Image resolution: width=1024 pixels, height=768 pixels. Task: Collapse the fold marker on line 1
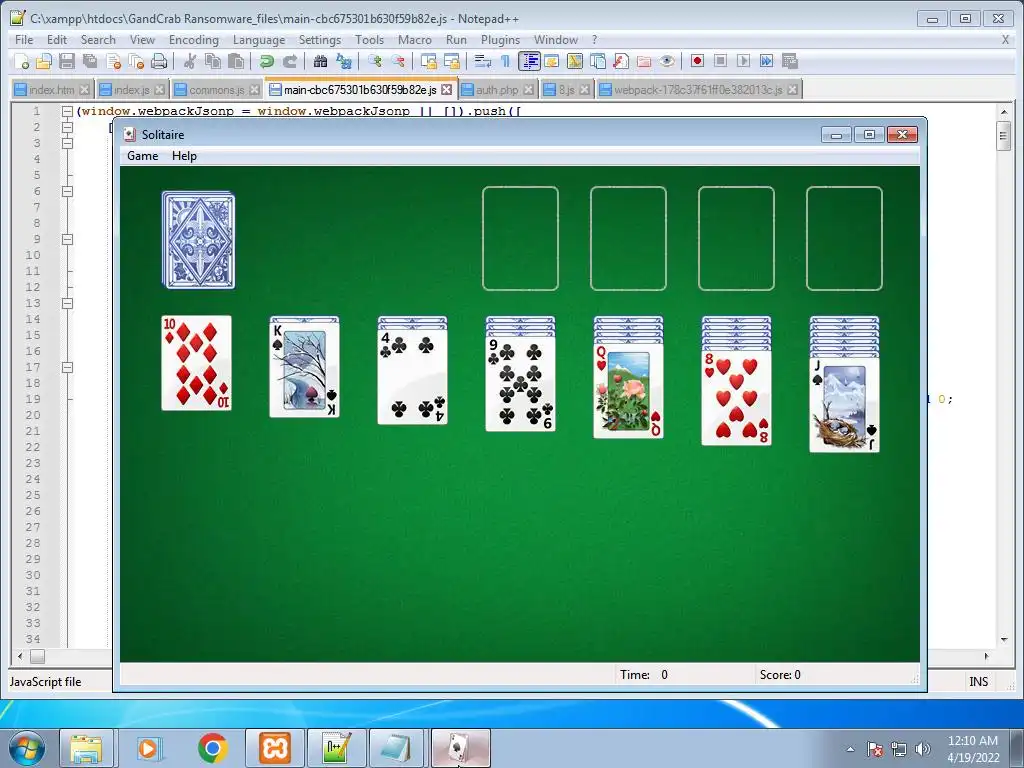pyautogui.click(x=67, y=112)
